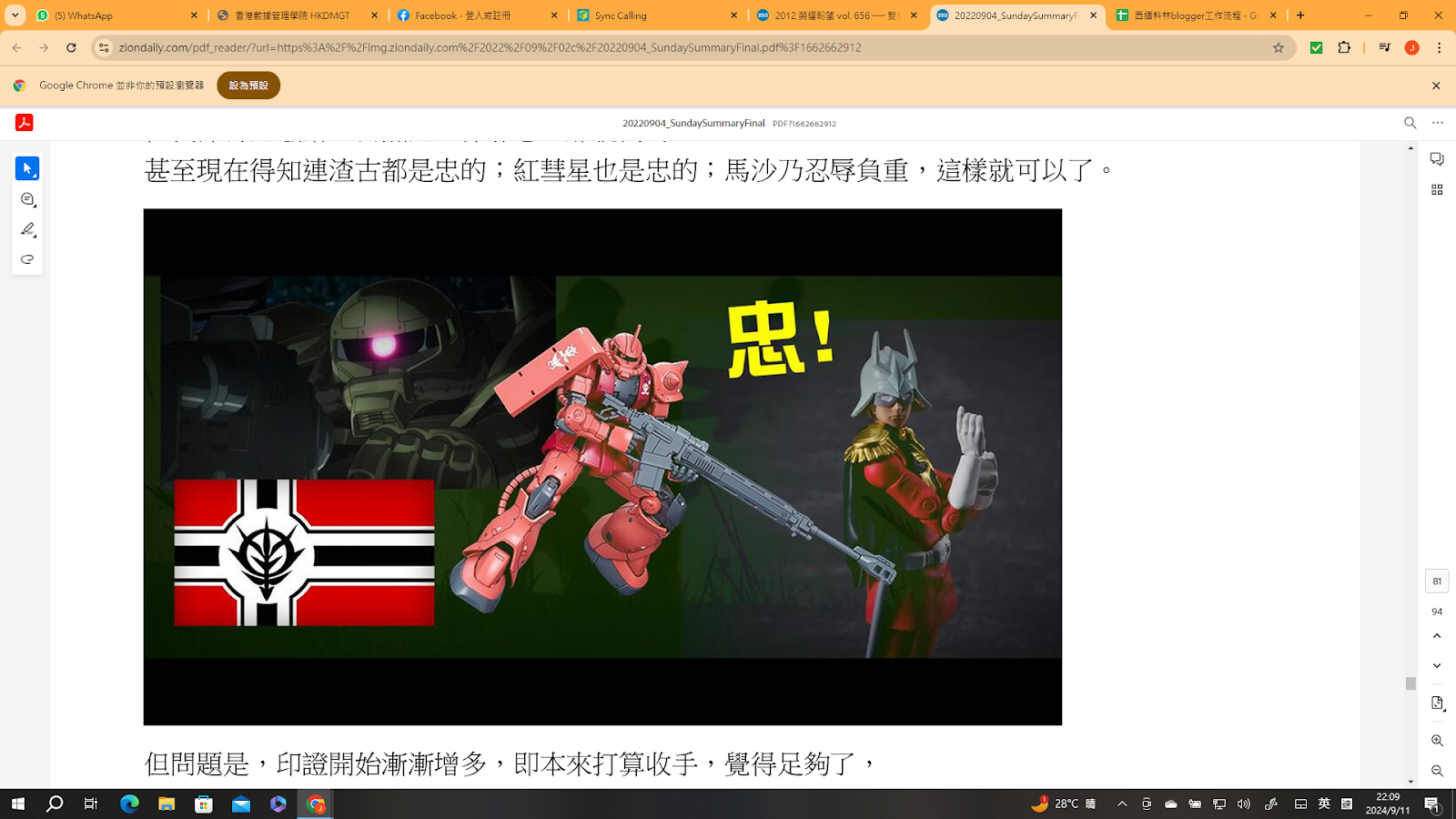The width and height of the screenshot is (1456, 819).
Task: Click the Gundam image in the PDF
Action: (602, 467)
